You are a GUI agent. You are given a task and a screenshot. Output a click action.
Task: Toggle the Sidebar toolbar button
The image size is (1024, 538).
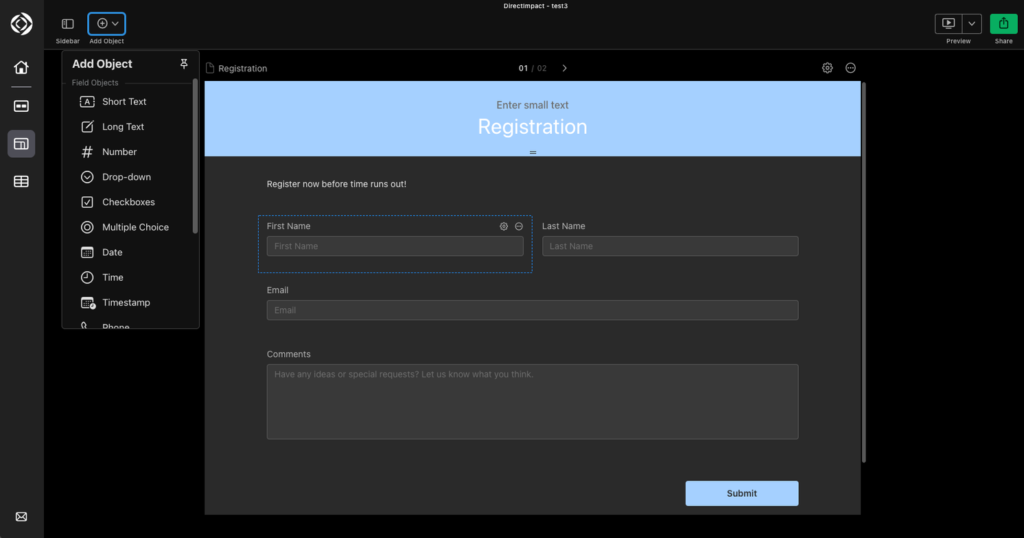click(x=68, y=24)
